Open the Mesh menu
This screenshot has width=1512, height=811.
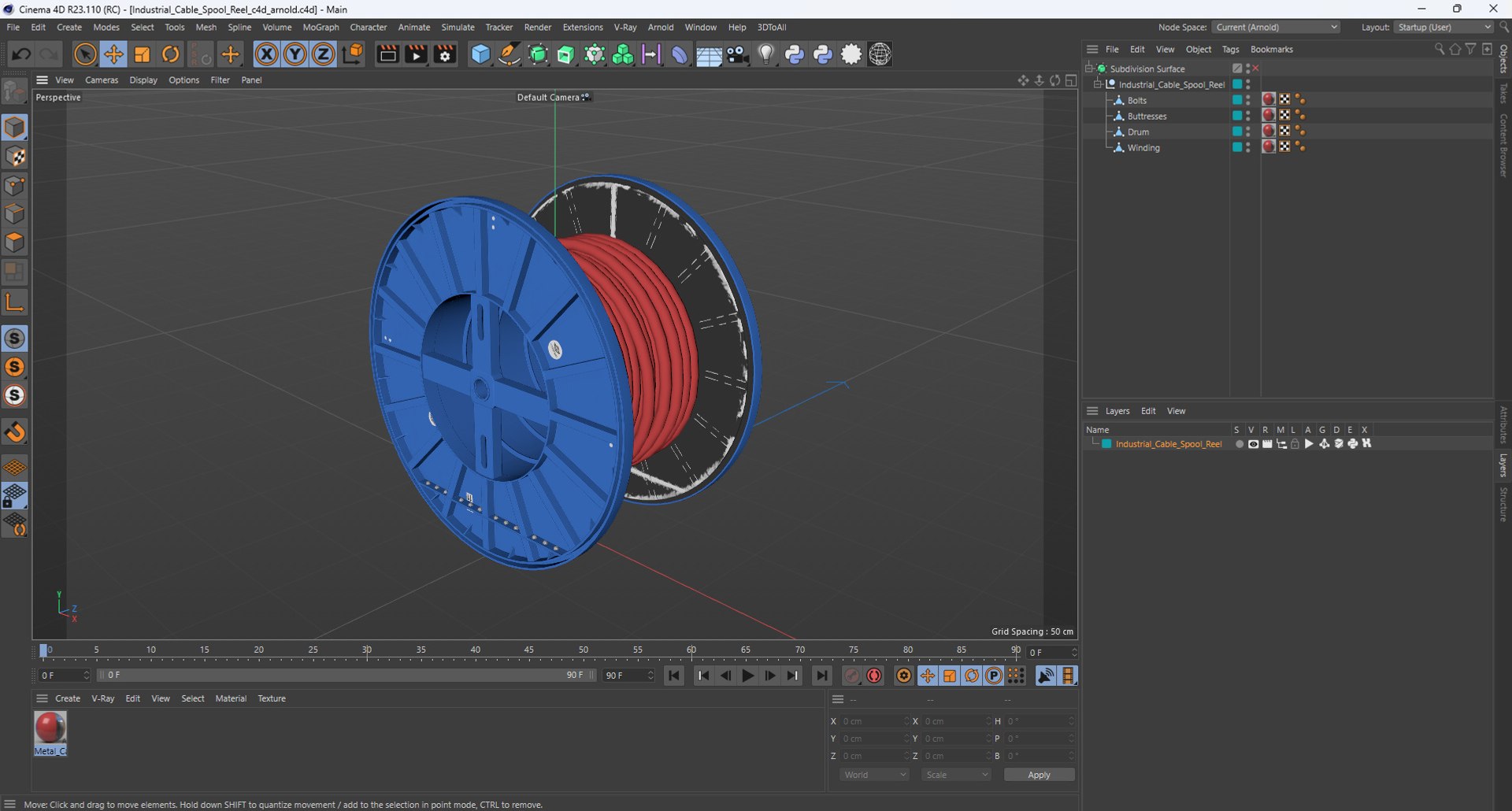tap(206, 27)
